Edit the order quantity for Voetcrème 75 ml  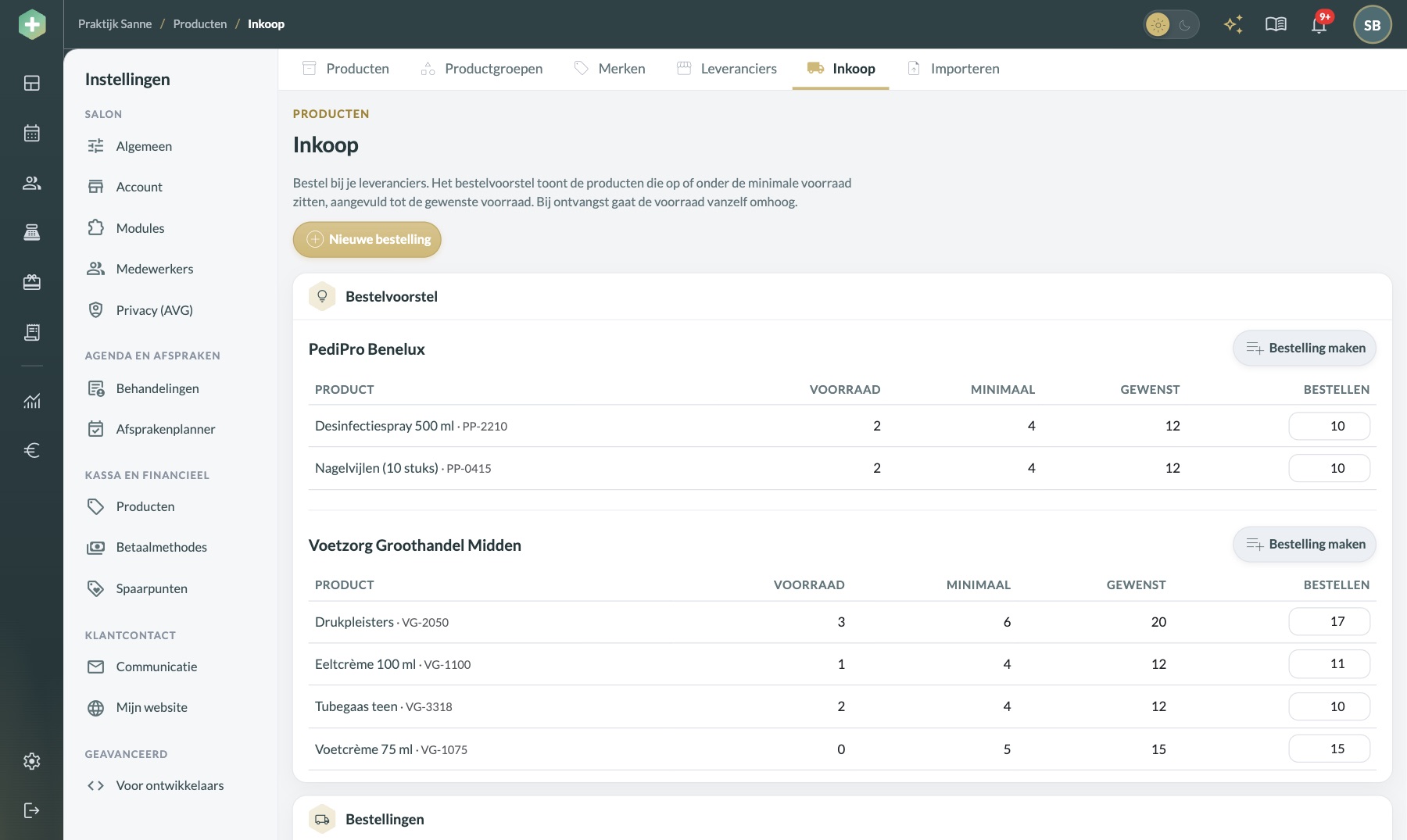[x=1329, y=749]
